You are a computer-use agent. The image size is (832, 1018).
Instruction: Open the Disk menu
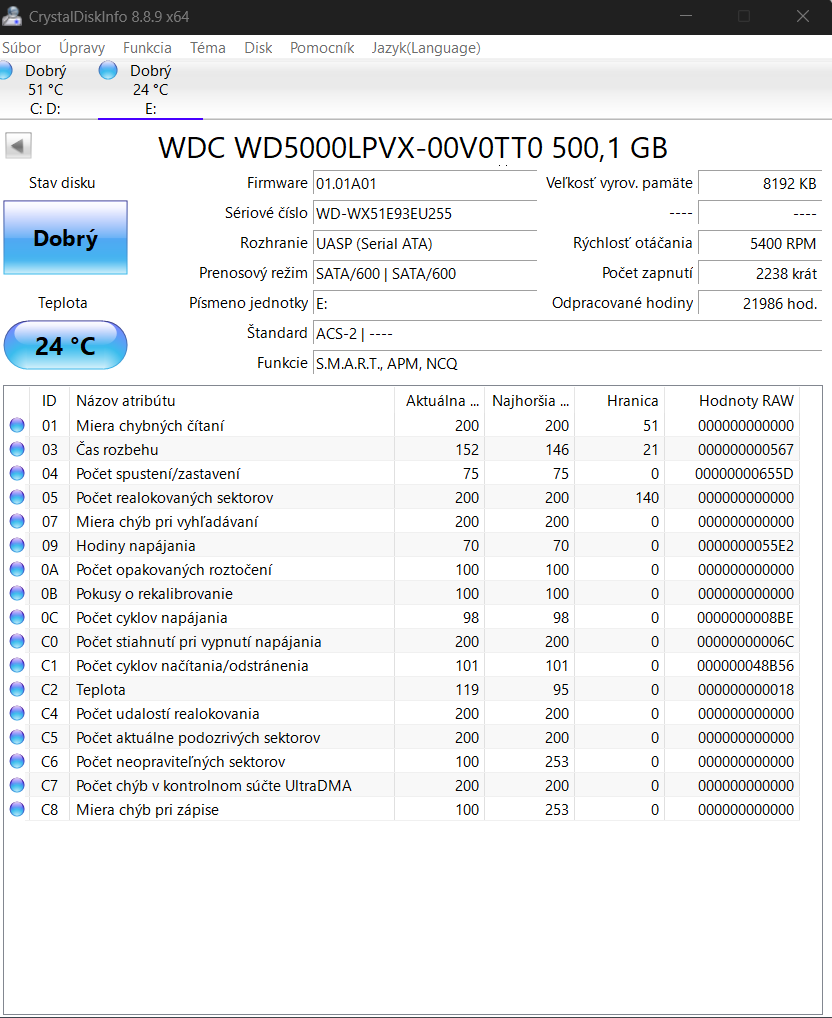point(258,48)
